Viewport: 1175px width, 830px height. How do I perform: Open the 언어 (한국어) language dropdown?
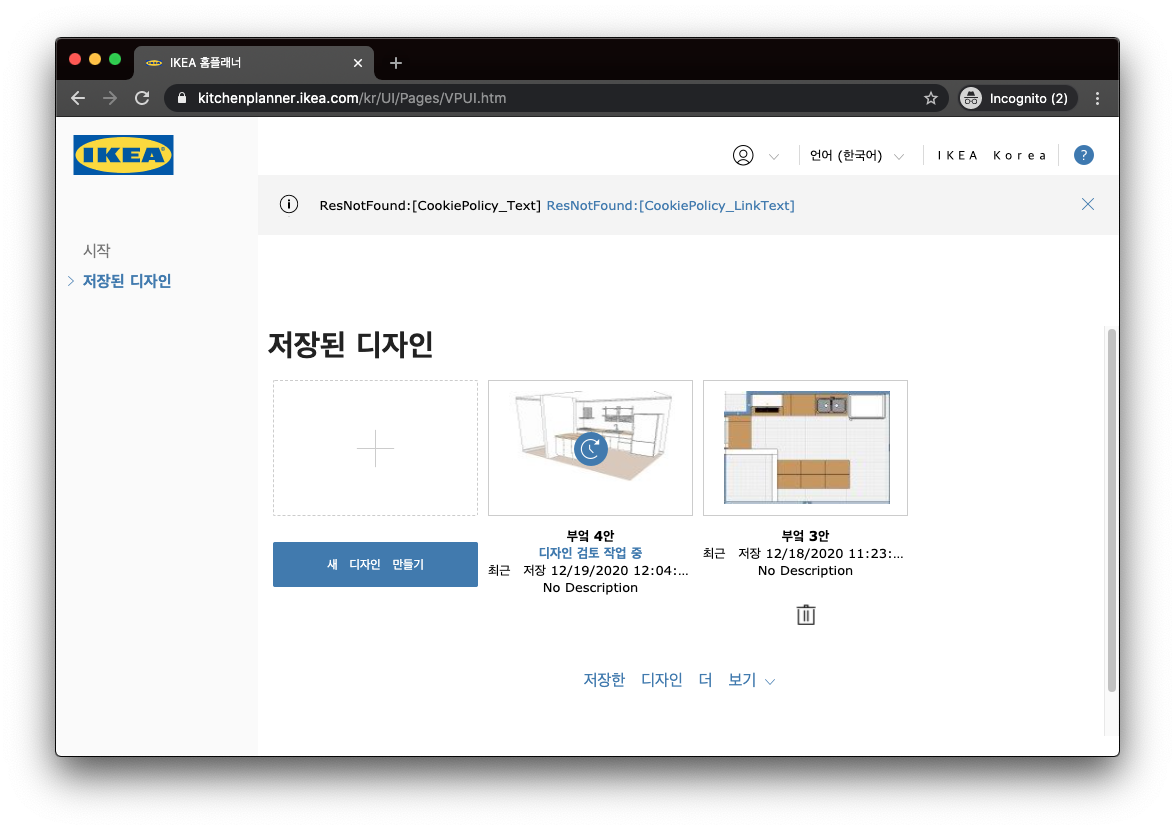point(857,155)
